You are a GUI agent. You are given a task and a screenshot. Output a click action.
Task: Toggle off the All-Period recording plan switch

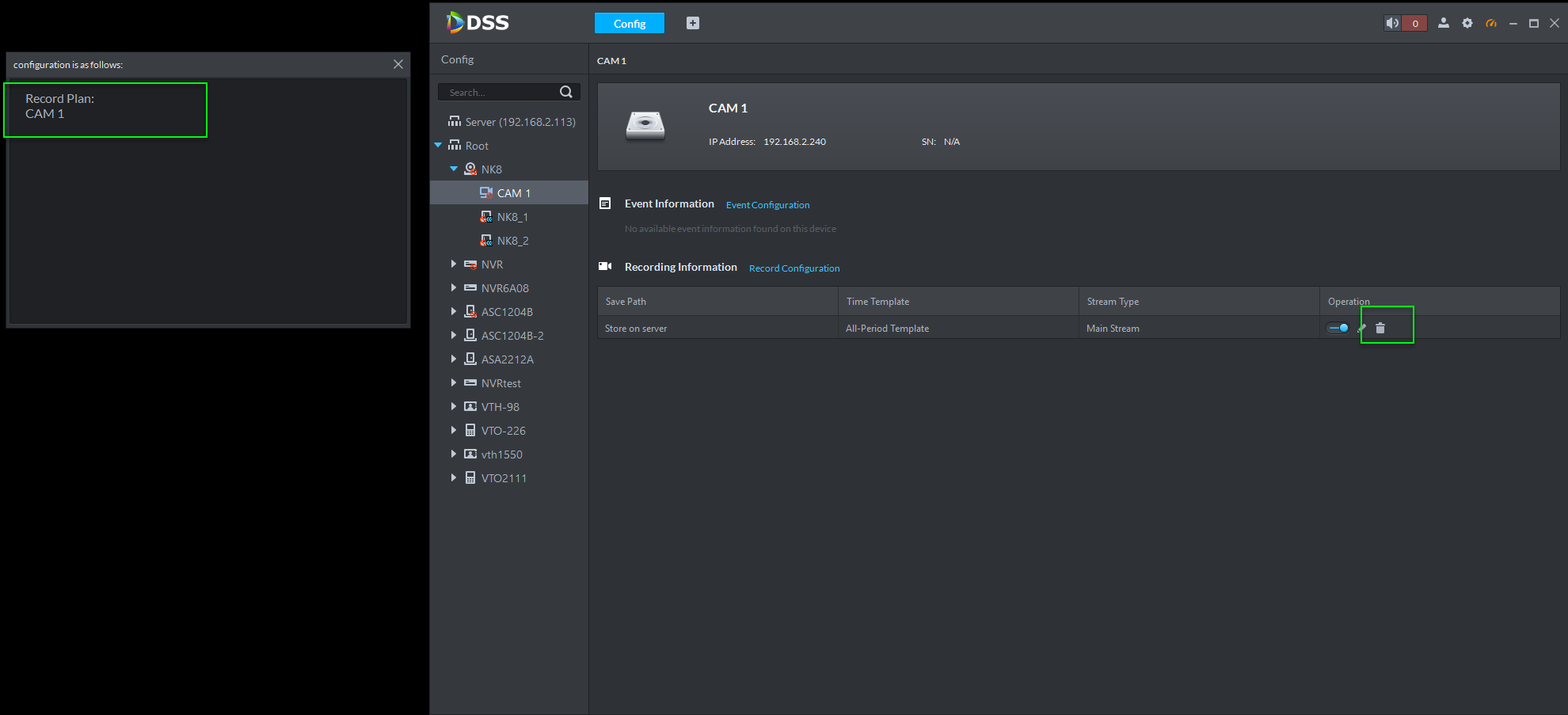(x=1338, y=328)
